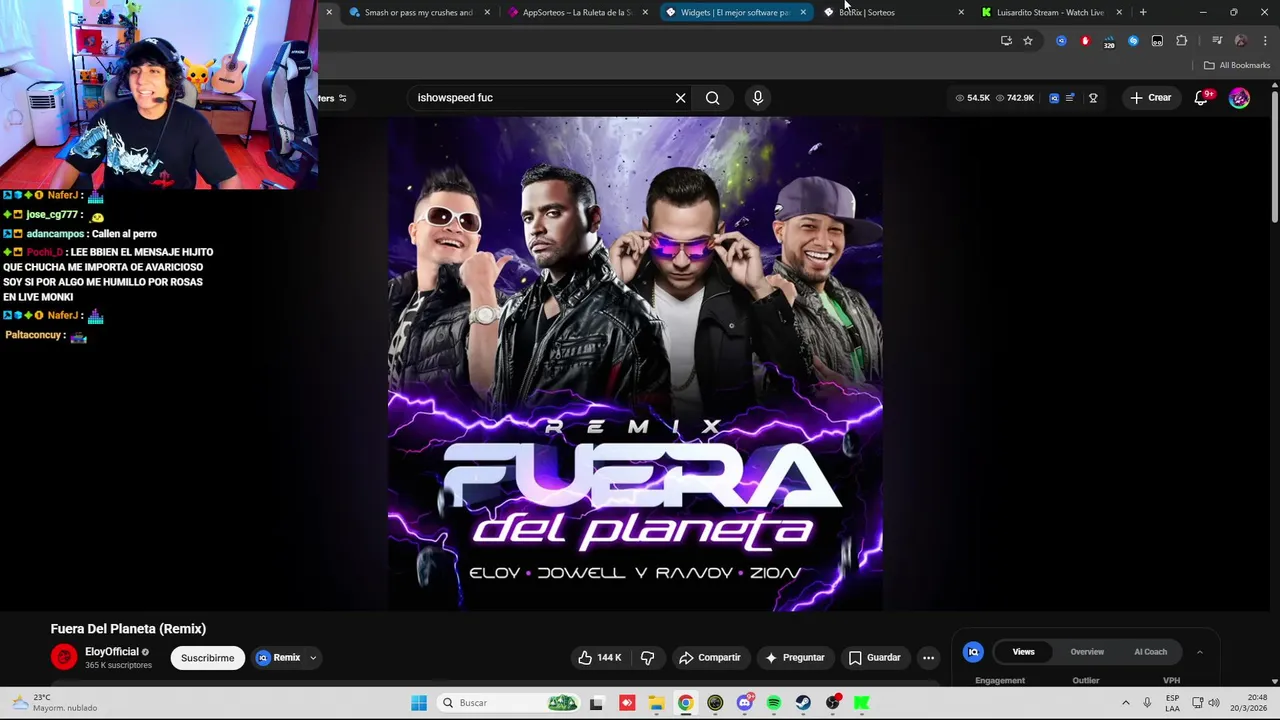Open Discord from the taskbar
This screenshot has height=720, width=1280.
pyautogui.click(x=744, y=703)
